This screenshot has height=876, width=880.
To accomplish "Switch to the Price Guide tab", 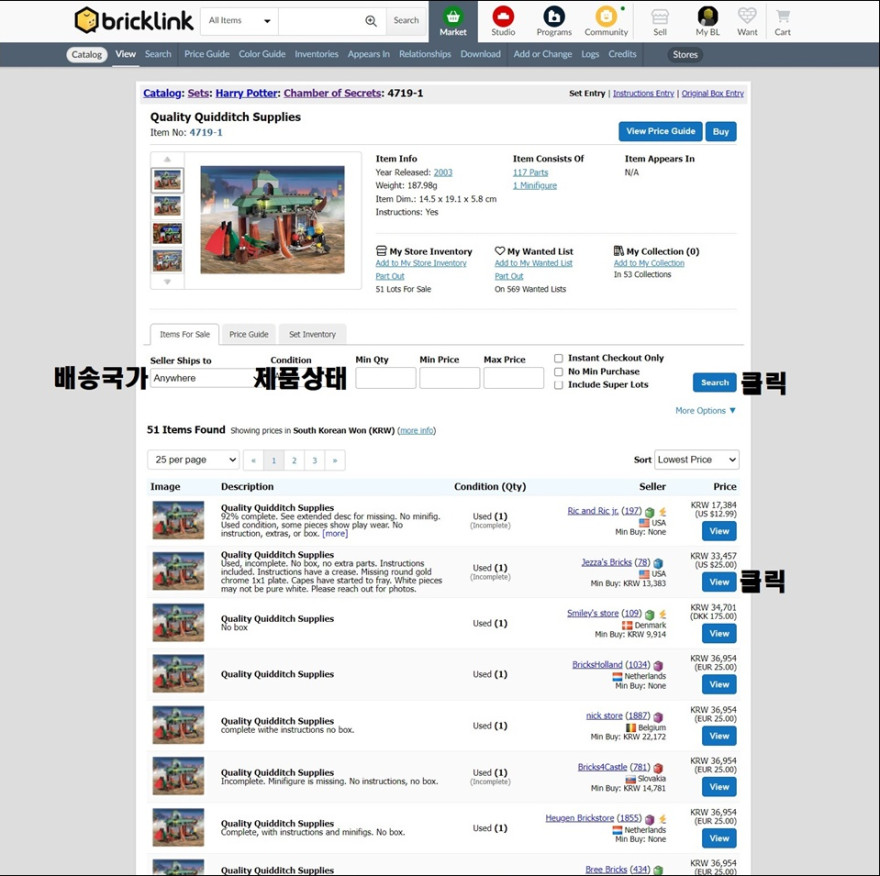I will (x=249, y=334).
